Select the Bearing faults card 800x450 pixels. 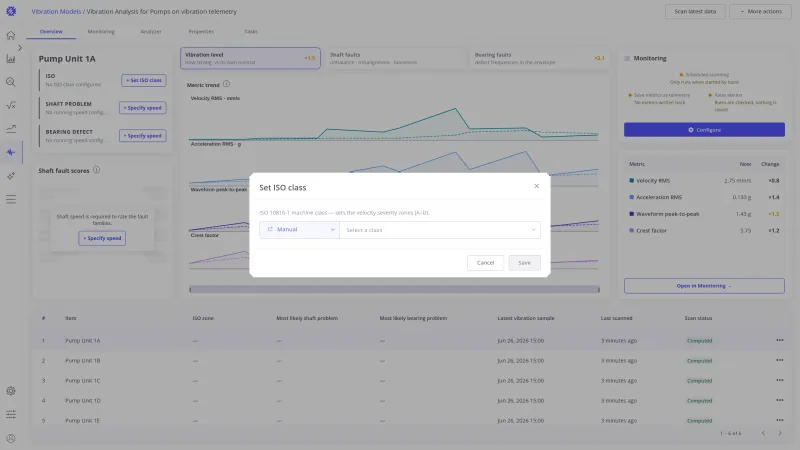click(539, 58)
